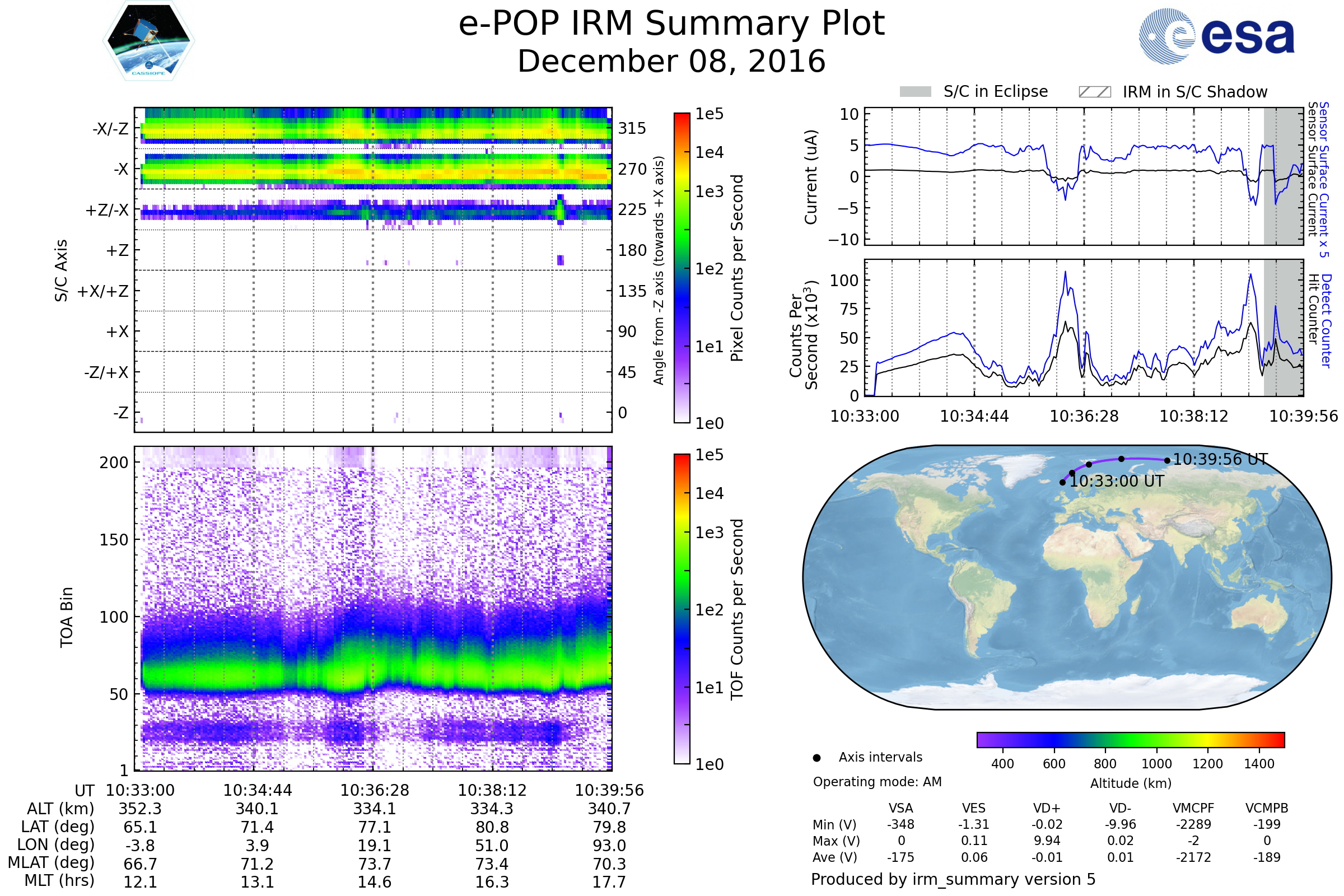Click the Produced by irm_summary version 5 text
The image size is (1344, 896).
(x=953, y=879)
